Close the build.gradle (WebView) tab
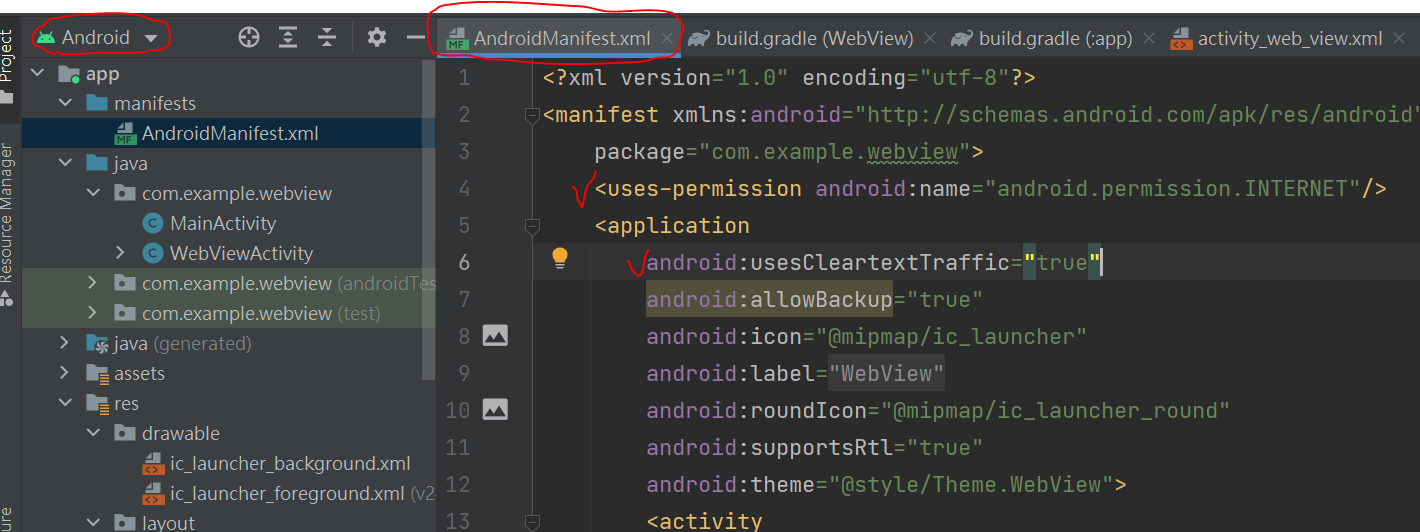Image resolution: width=1420 pixels, height=532 pixels. pos(930,39)
